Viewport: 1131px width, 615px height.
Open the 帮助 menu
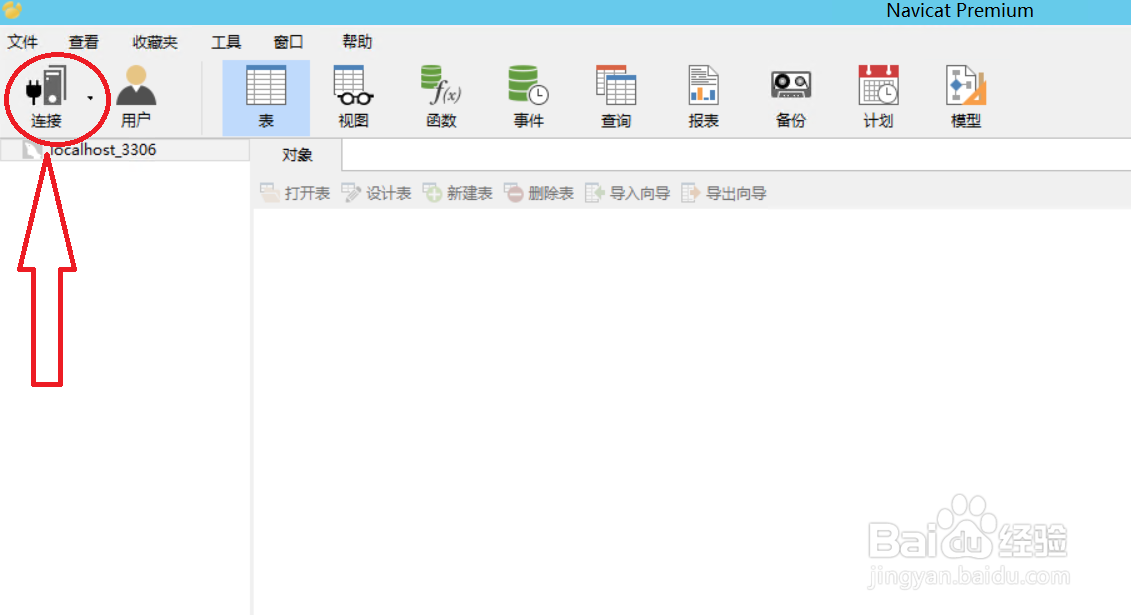[357, 41]
